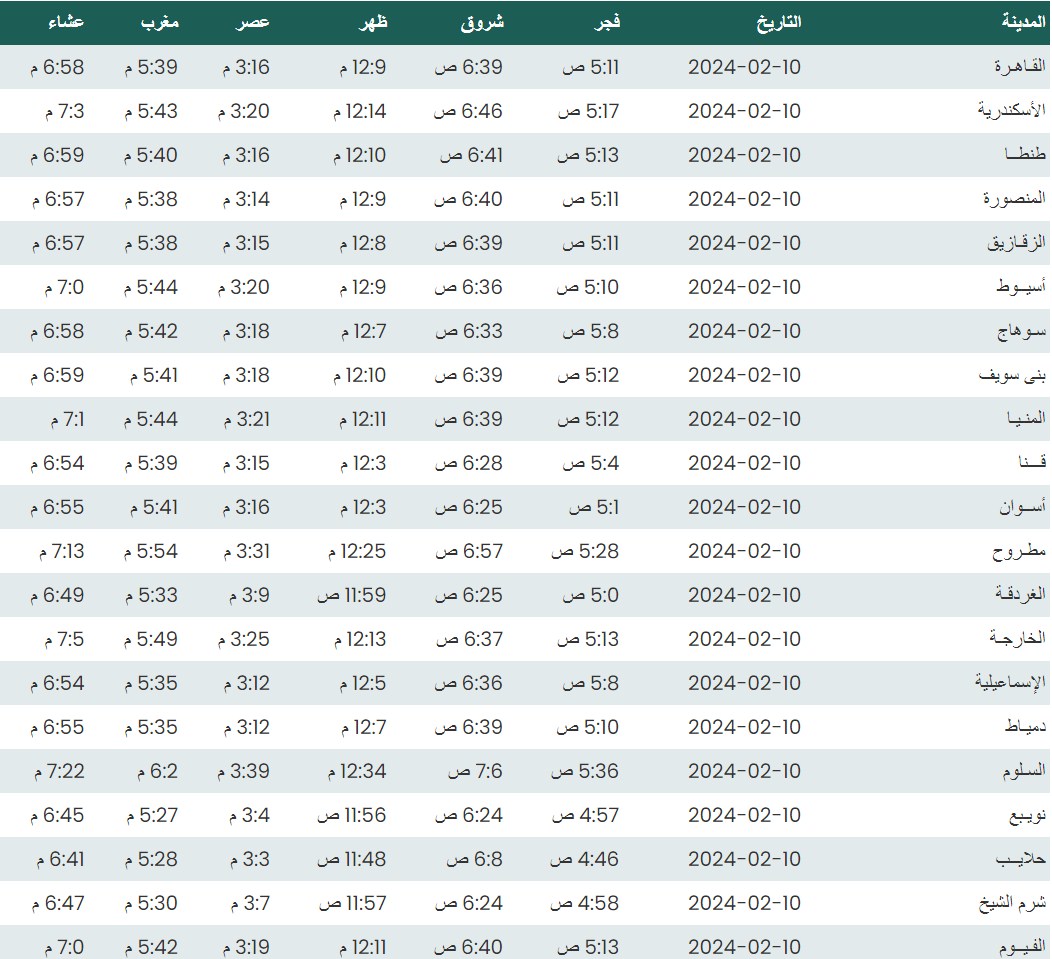Click the 12:34 Dhuhr time cell

click(x=352, y=771)
